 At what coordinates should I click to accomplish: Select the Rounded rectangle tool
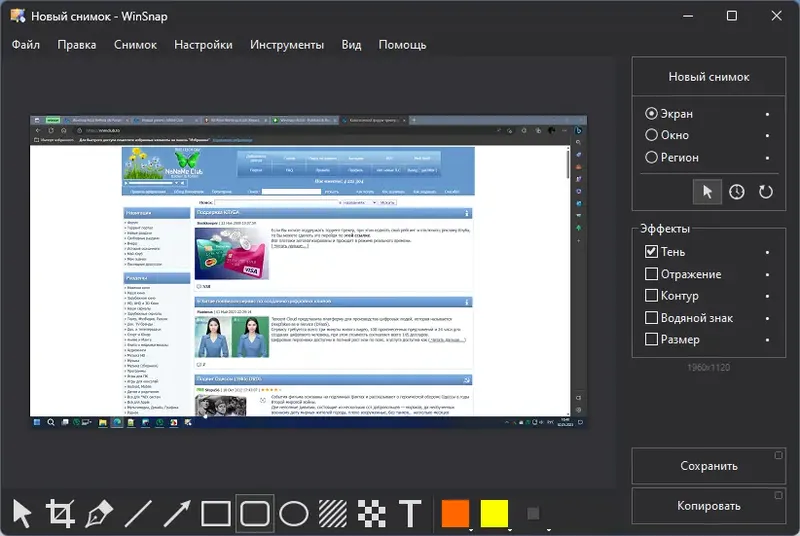pyautogui.click(x=255, y=513)
